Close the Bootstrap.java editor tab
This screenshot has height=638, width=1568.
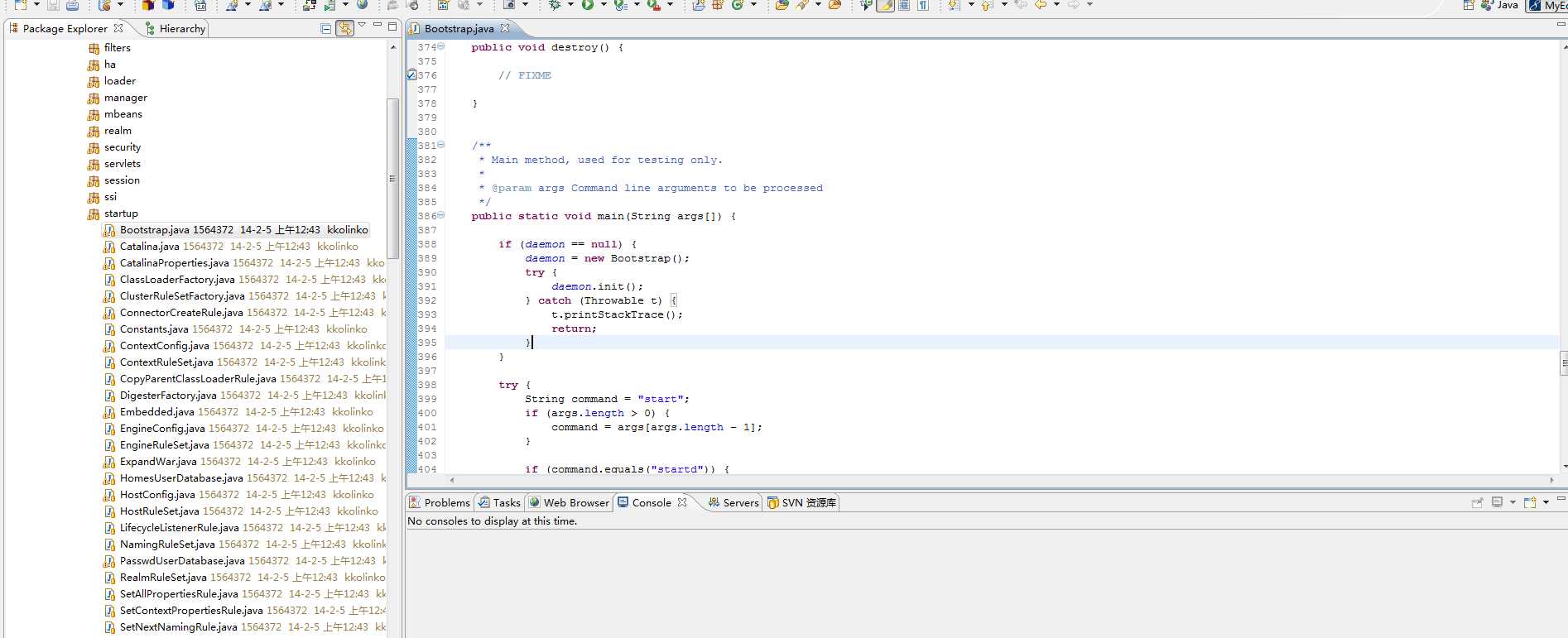point(505,28)
